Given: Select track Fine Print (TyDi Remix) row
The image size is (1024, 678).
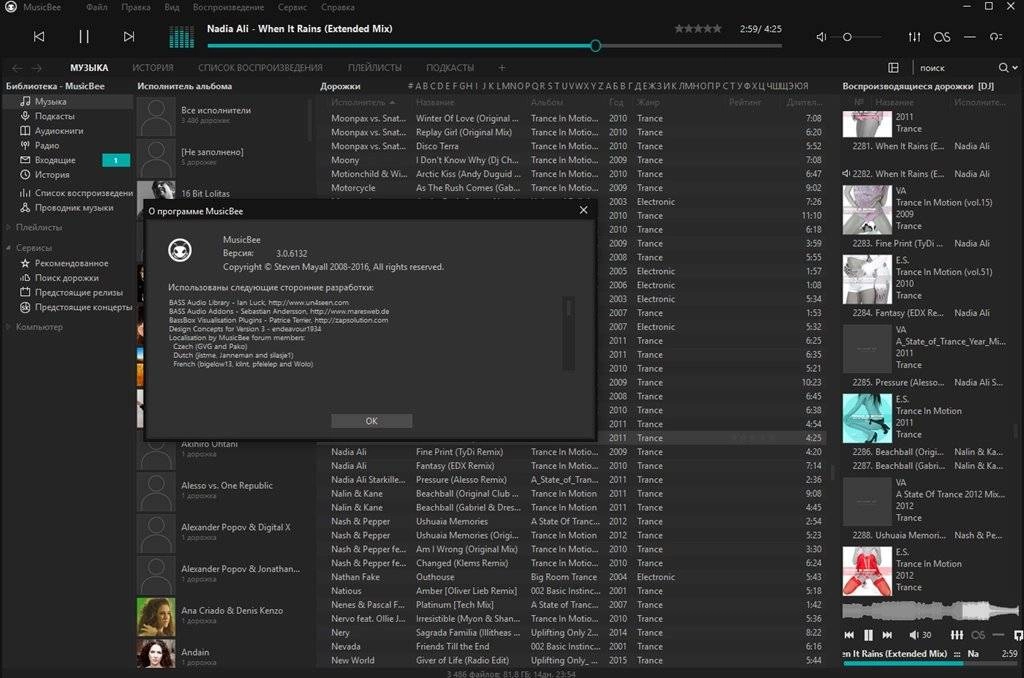Looking at the screenshot, I should [x=571, y=452].
